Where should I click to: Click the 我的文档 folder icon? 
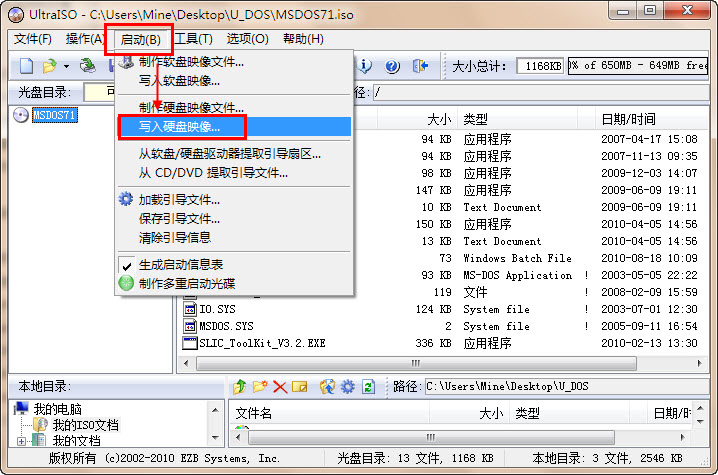(x=39, y=441)
